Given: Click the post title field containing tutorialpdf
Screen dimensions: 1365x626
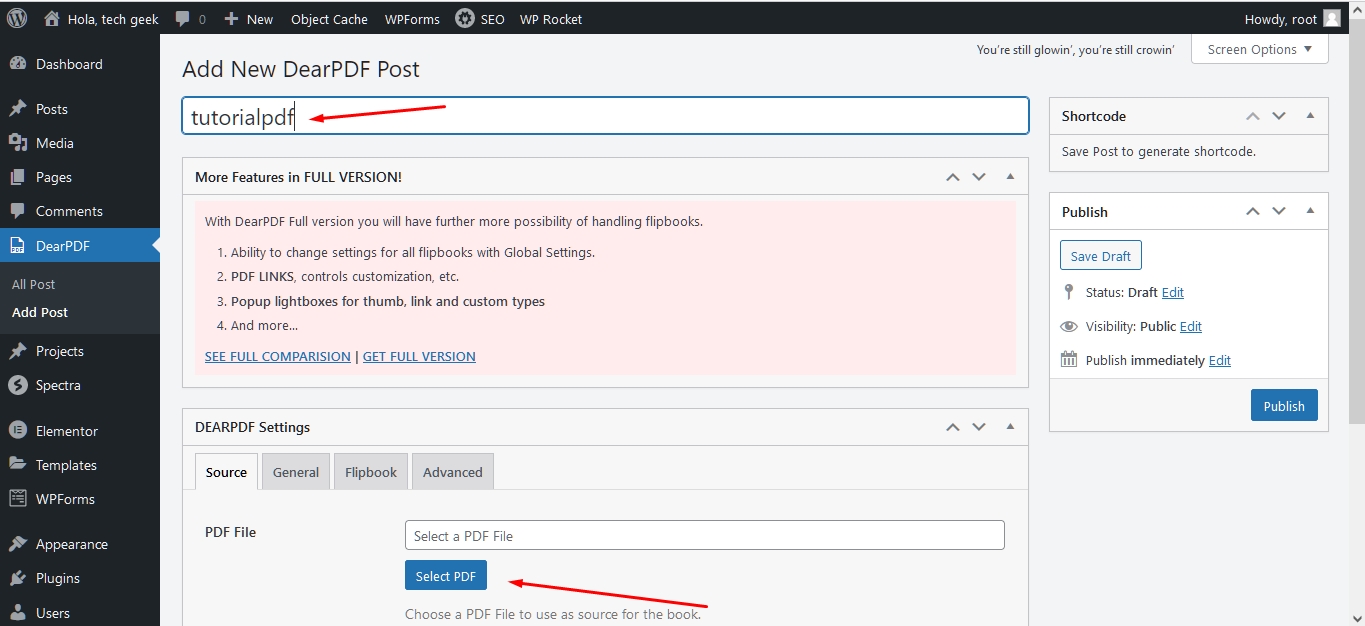Looking at the screenshot, I should (x=605, y=116).
